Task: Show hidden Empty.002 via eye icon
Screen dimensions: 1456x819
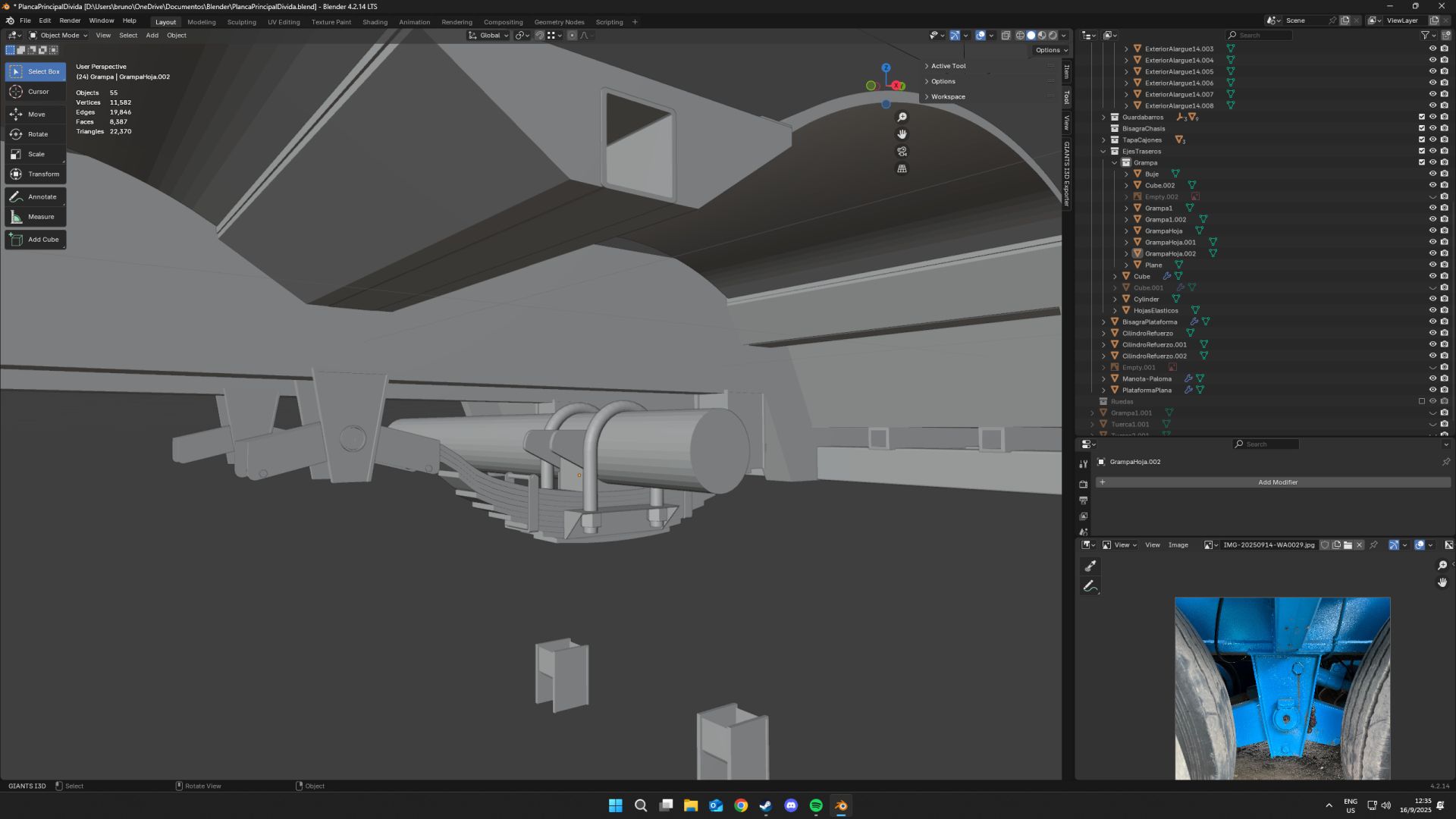Action: point(1433,196)
